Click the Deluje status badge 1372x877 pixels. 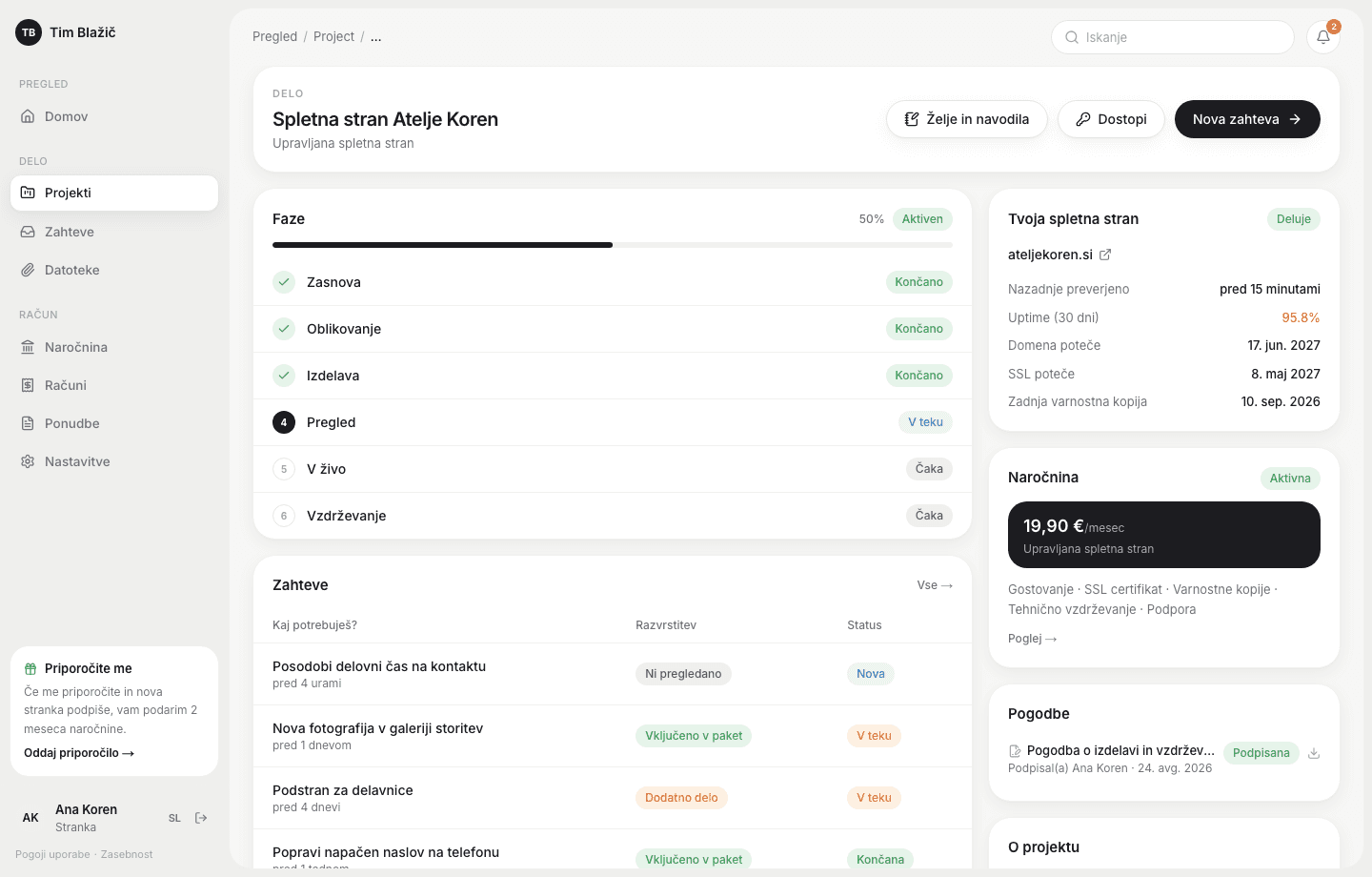(x=1294, y=219)
